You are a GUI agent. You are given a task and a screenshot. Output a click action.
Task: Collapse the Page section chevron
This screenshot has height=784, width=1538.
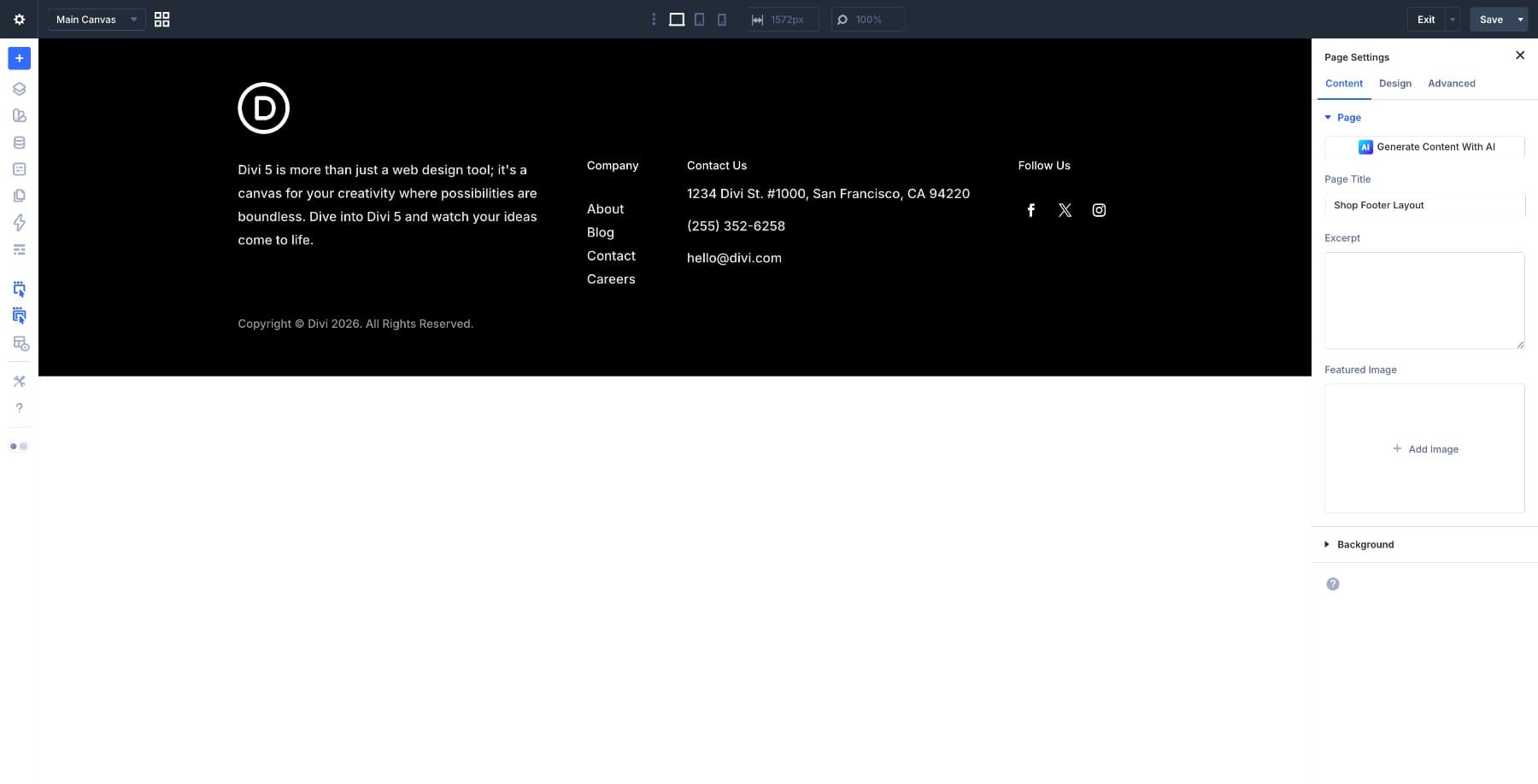[1328, 117]
